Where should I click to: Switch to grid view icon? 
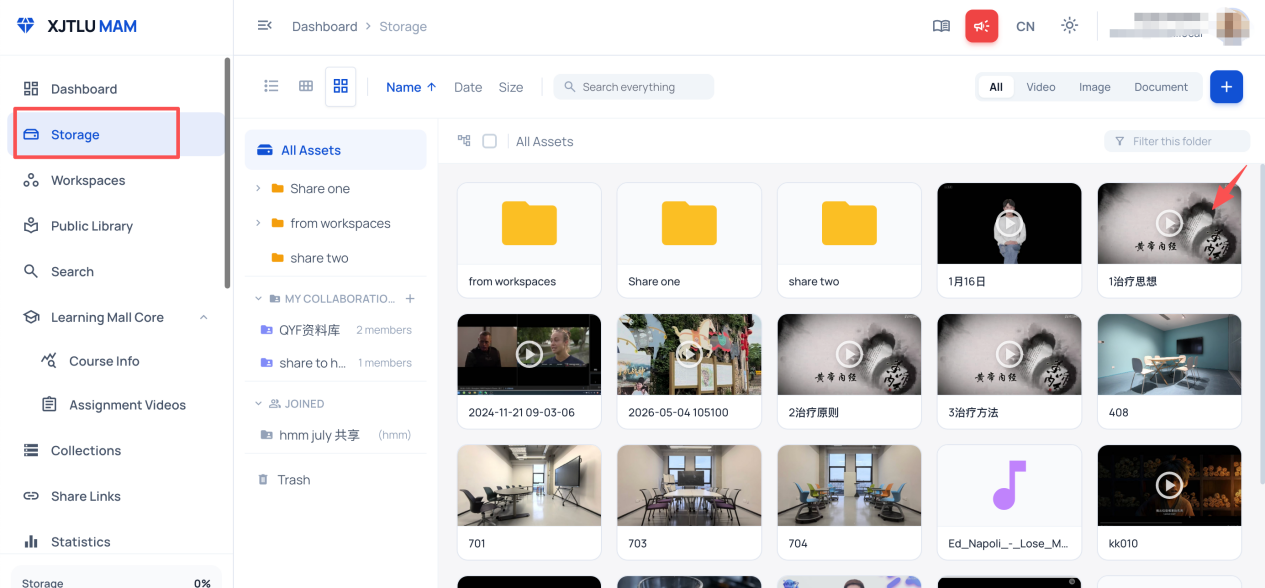pos(341,87)
